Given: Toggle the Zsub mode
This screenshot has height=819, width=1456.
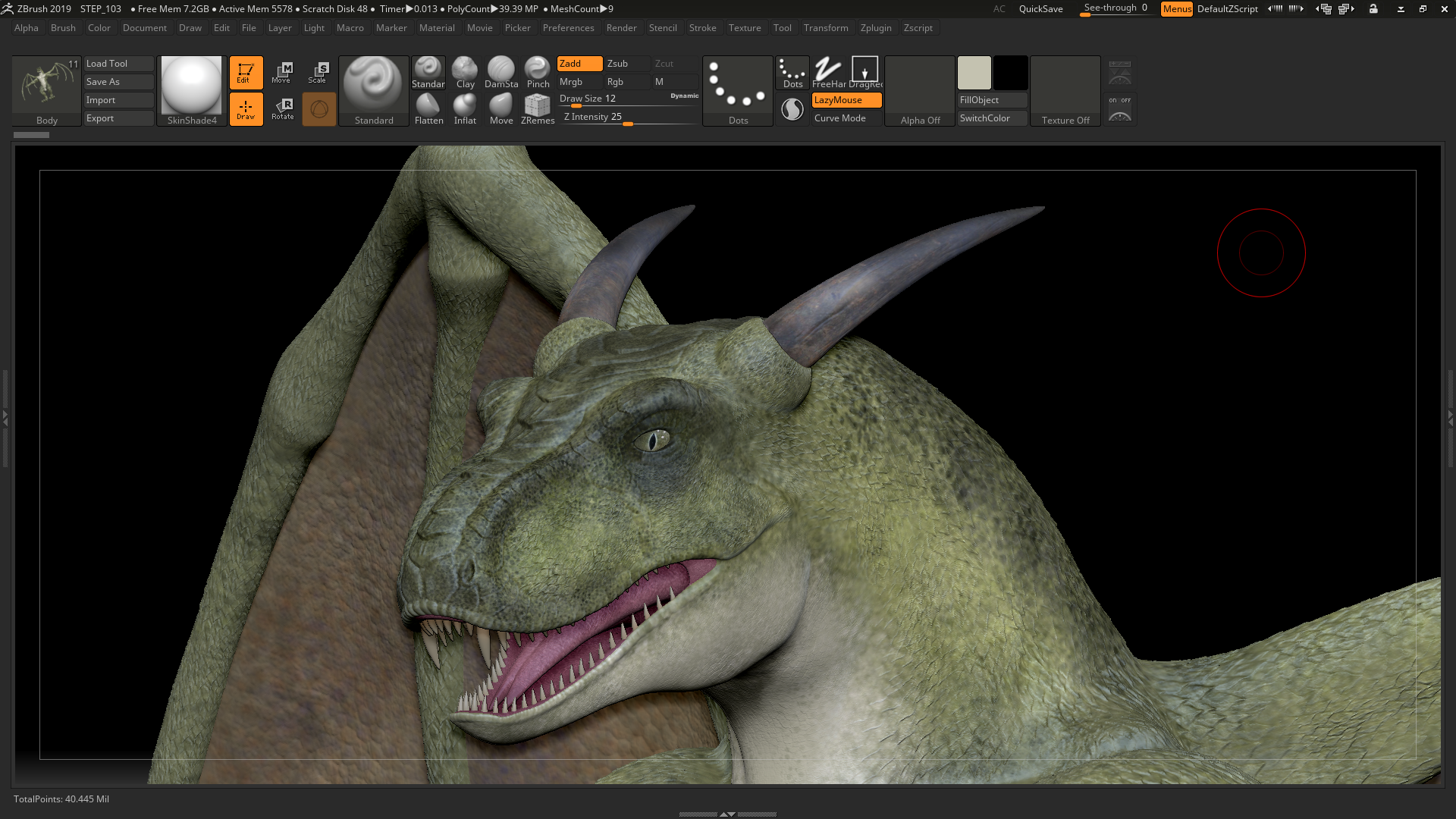Looking at the screenshot, I should [x=626, y=64].
